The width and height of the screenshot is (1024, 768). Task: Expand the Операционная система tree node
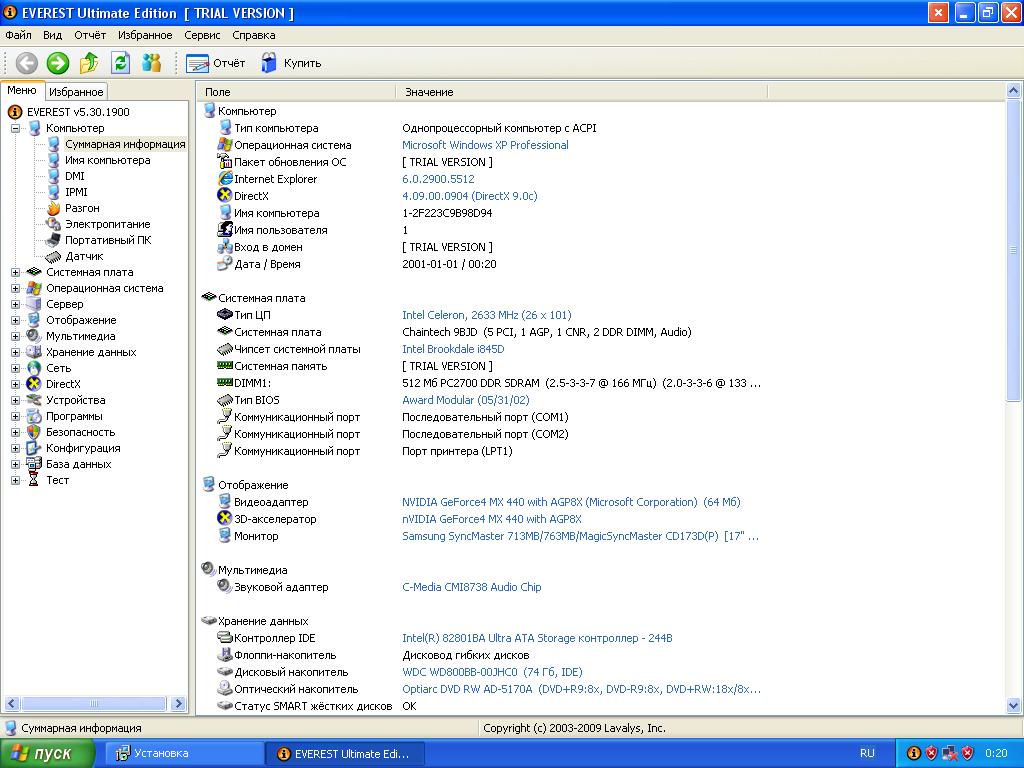point(15,288)
